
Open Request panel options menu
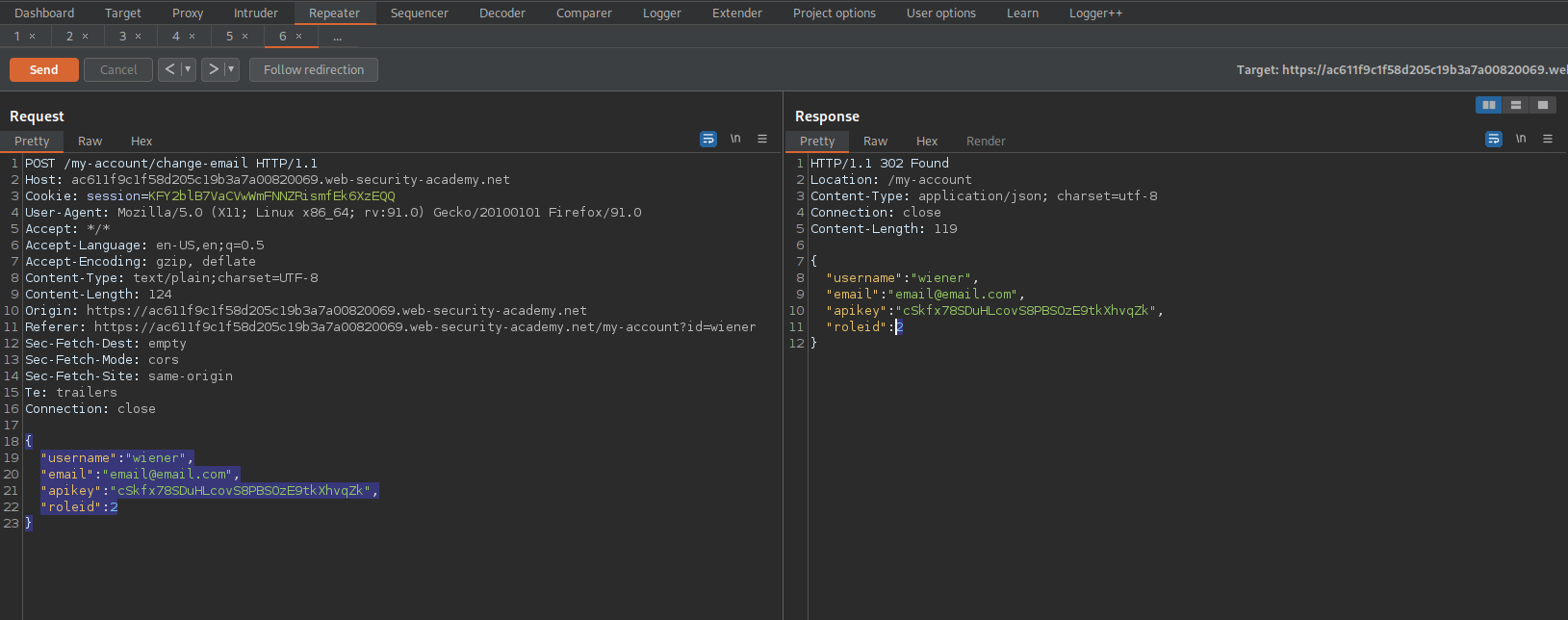pyautogui.click(x=762, y=140)
